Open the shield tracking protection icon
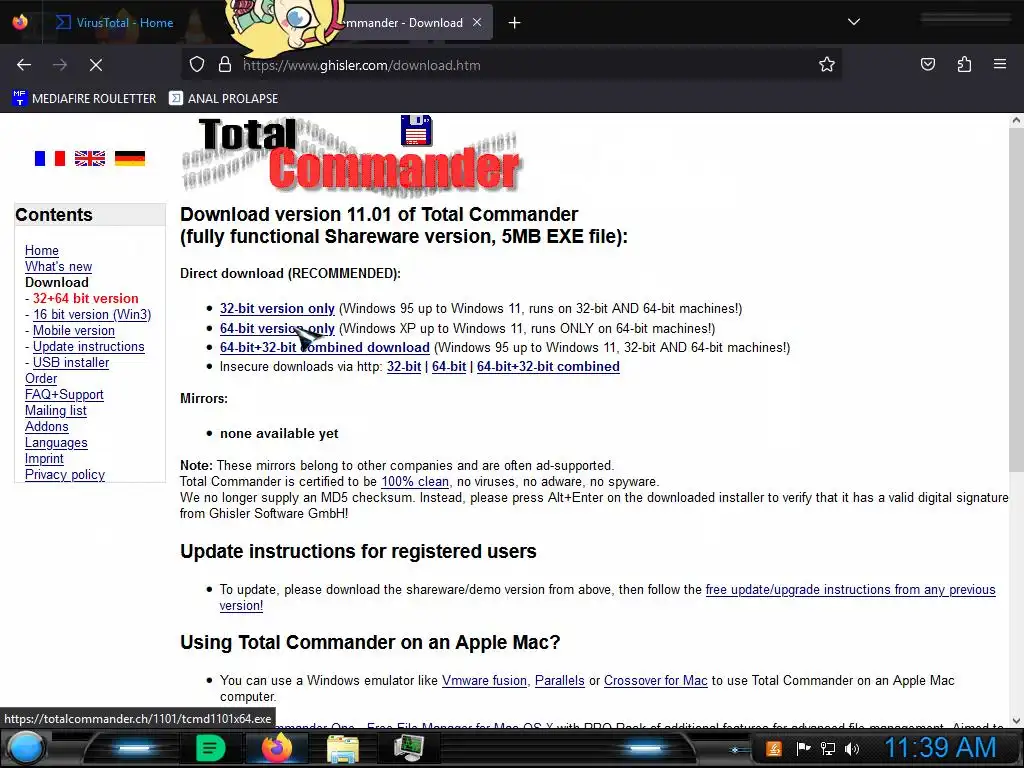This screenshot has width=1024, height=768. click(x=197, y=65)
